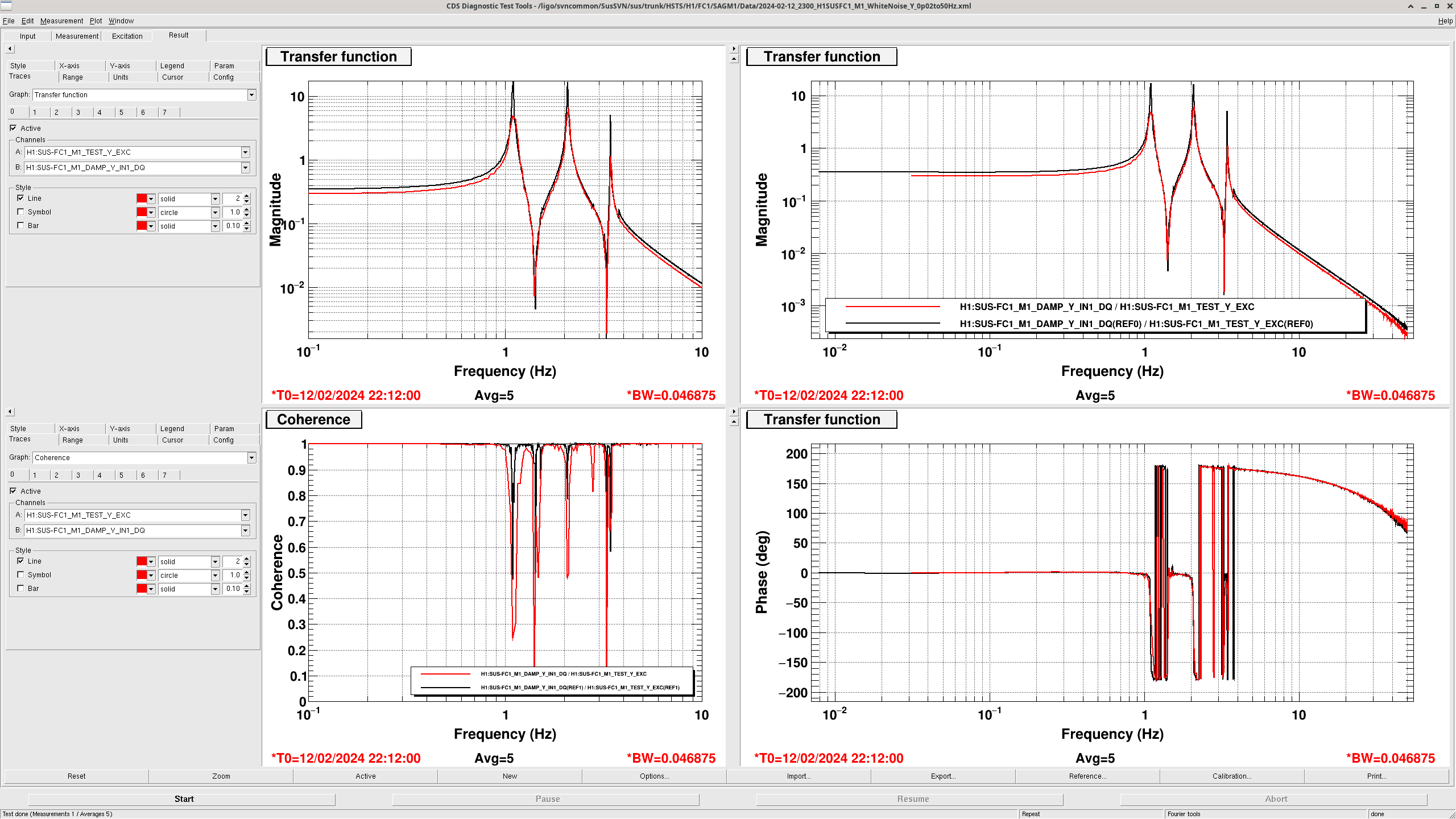
Task: Open Graph dropdown showing Transfer function
Action: (x=251, y=95)
